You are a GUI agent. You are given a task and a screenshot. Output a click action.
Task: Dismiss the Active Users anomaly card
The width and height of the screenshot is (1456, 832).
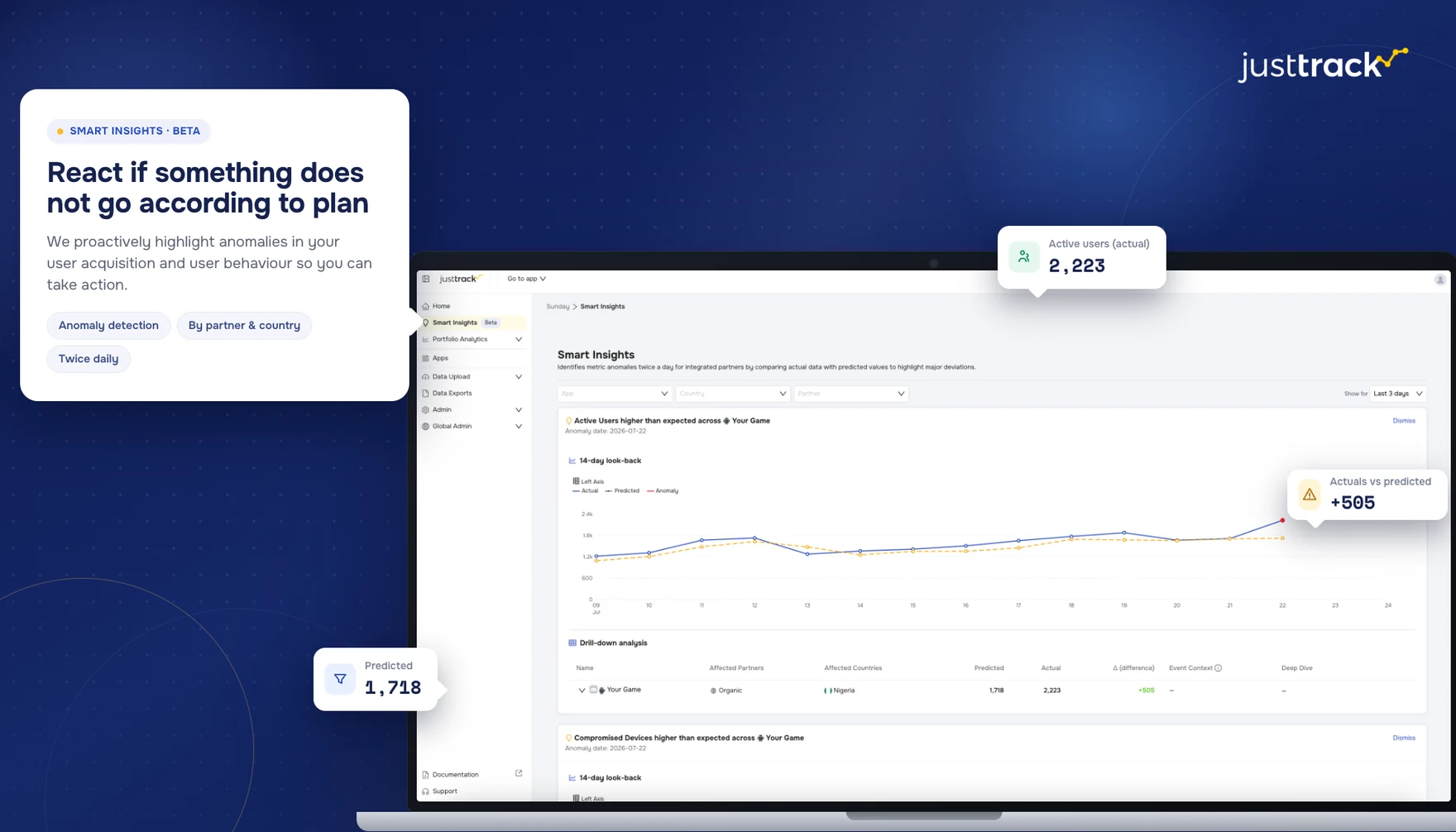tap(1404, 421)
